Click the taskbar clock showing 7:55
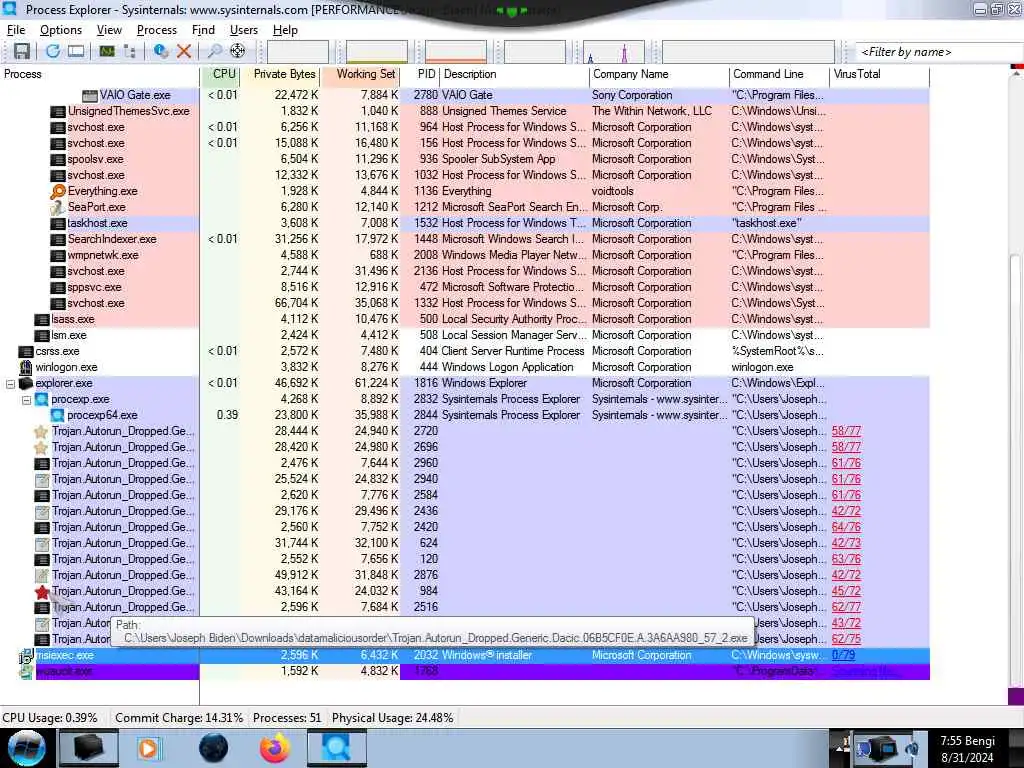Screen dimensions: 1024x768 point(967,749)
